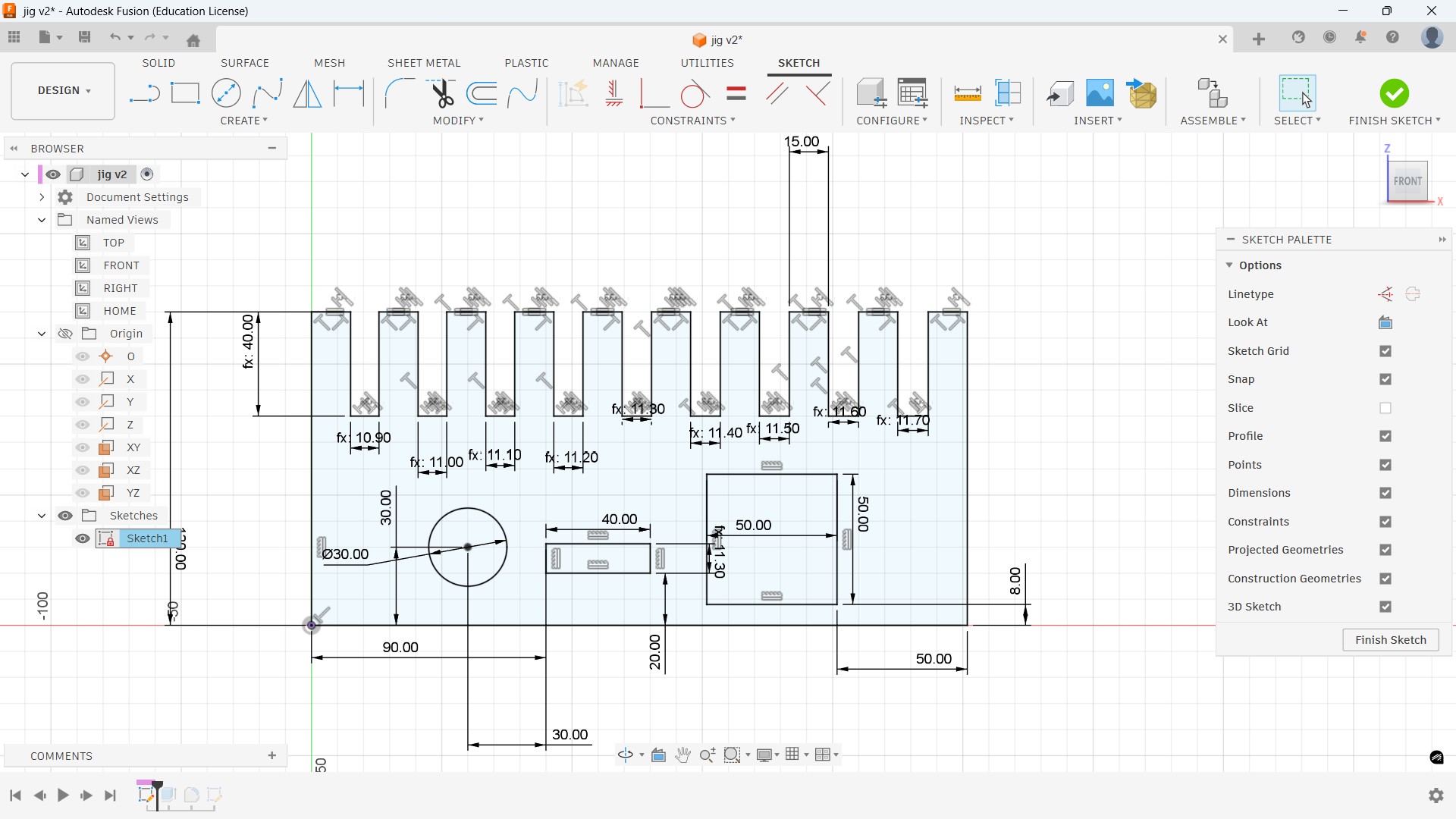Open the DESIGN workspace dropdown
Viewport: 1456px width, 819px height.
64,90
